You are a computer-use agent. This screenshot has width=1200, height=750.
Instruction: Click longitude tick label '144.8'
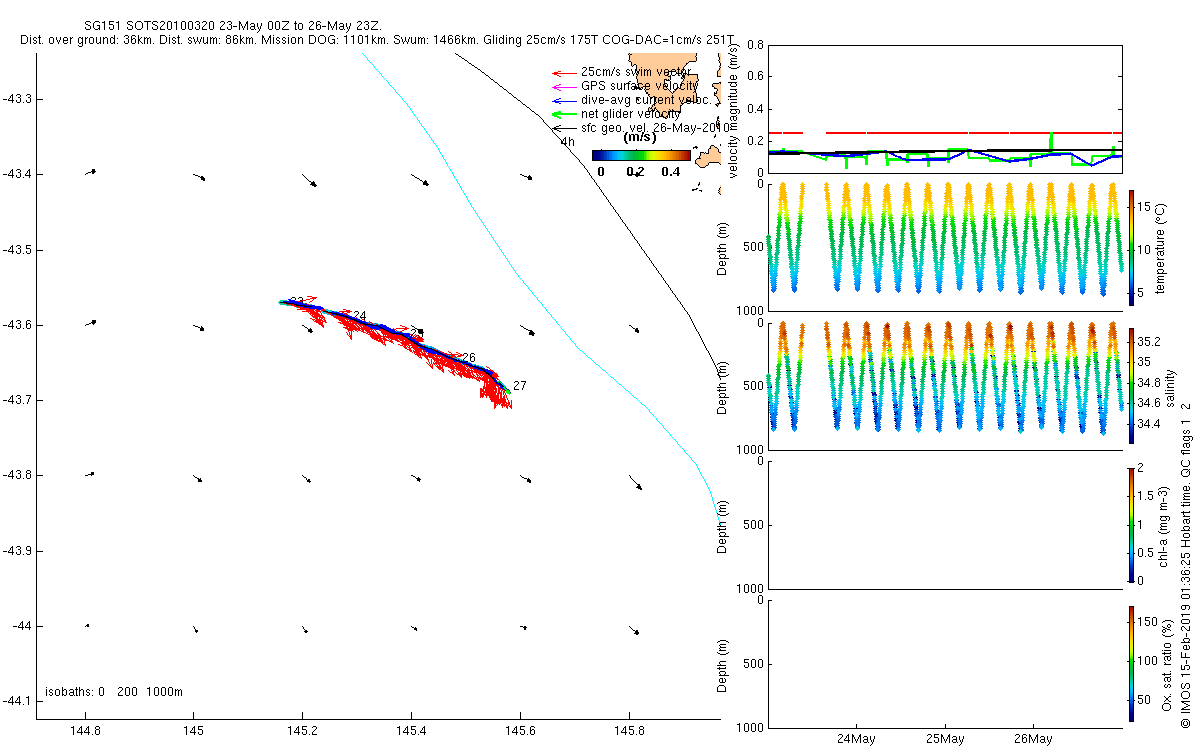[x=85, y=733]
